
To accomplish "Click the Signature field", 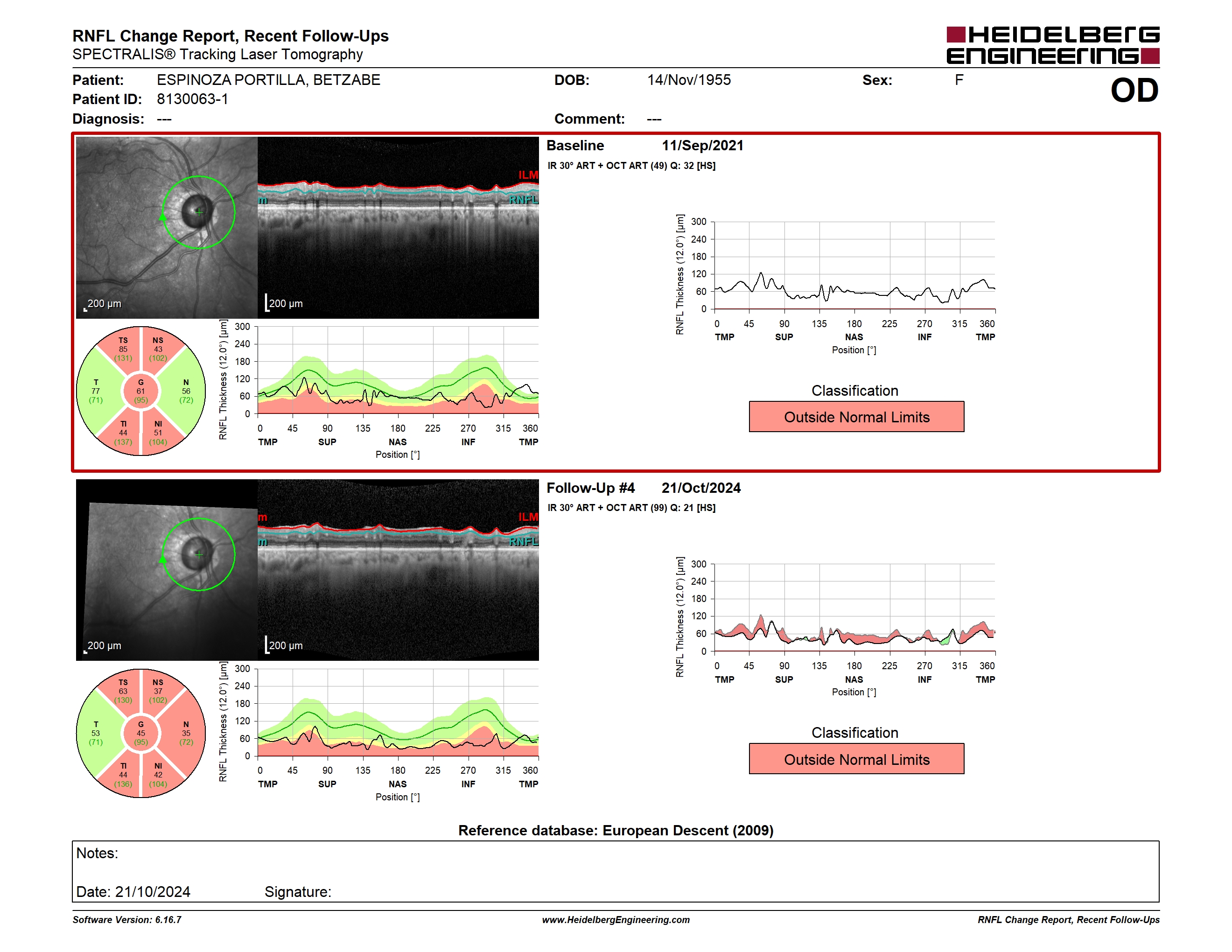I will pyautogui.click(x=298, y=892).
